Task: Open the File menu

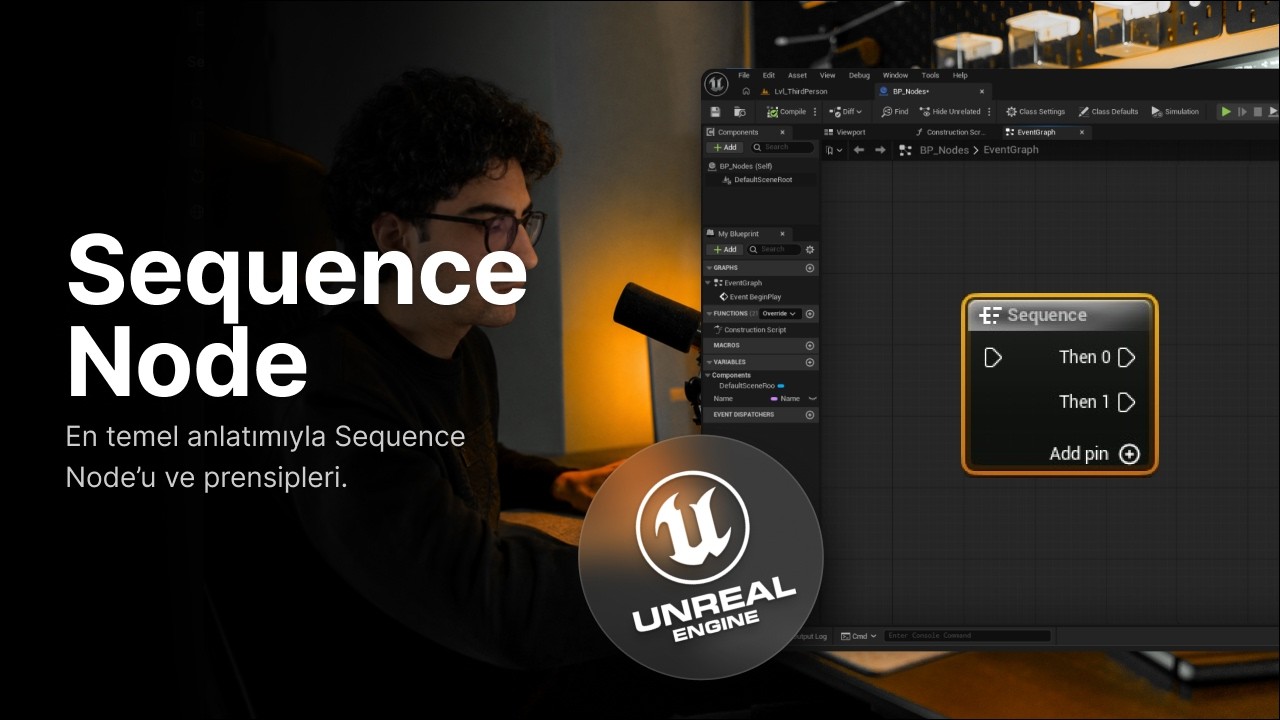Action: (x=744, y=75)
